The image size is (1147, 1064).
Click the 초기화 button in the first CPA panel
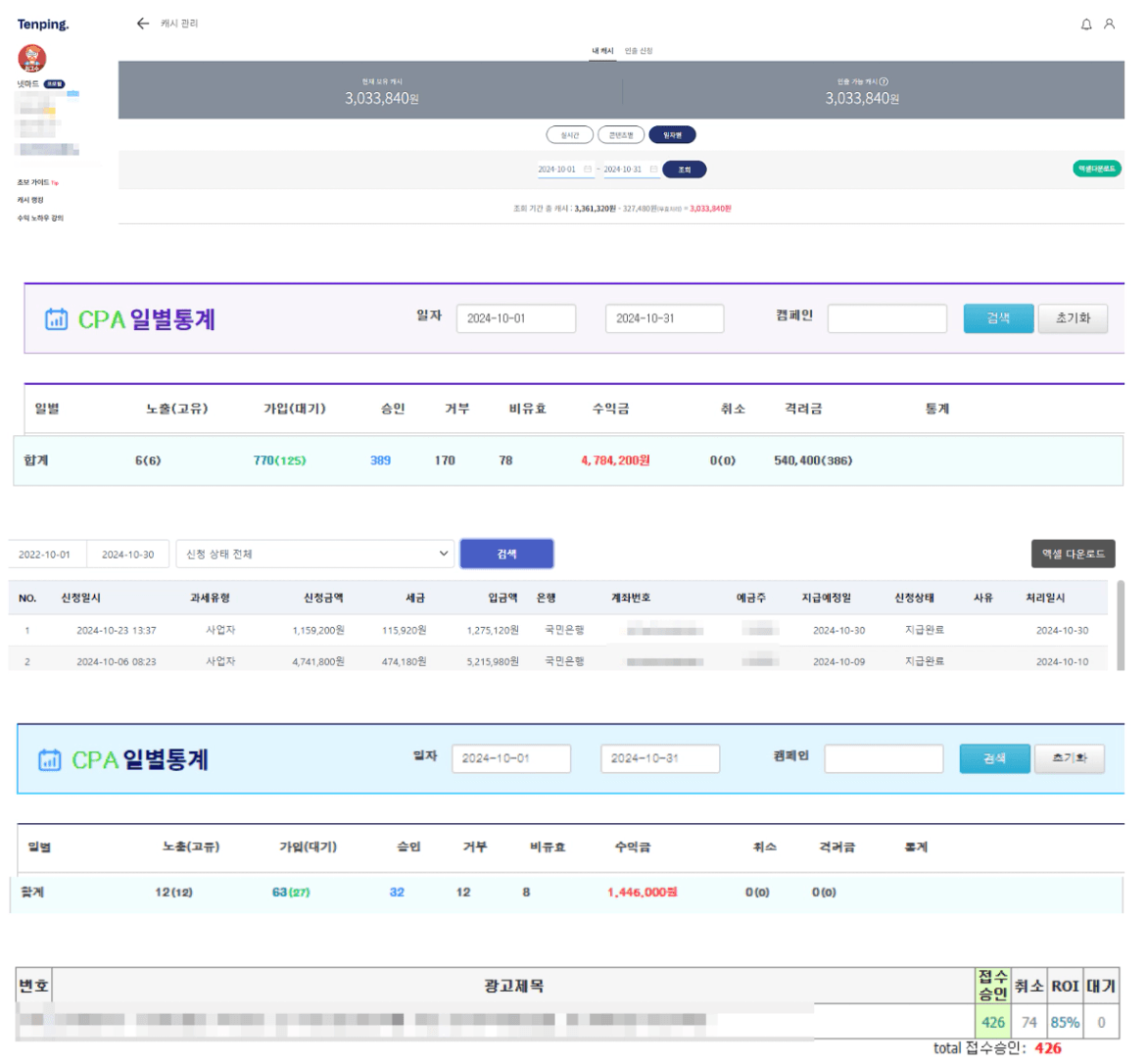pos(1073,318)
